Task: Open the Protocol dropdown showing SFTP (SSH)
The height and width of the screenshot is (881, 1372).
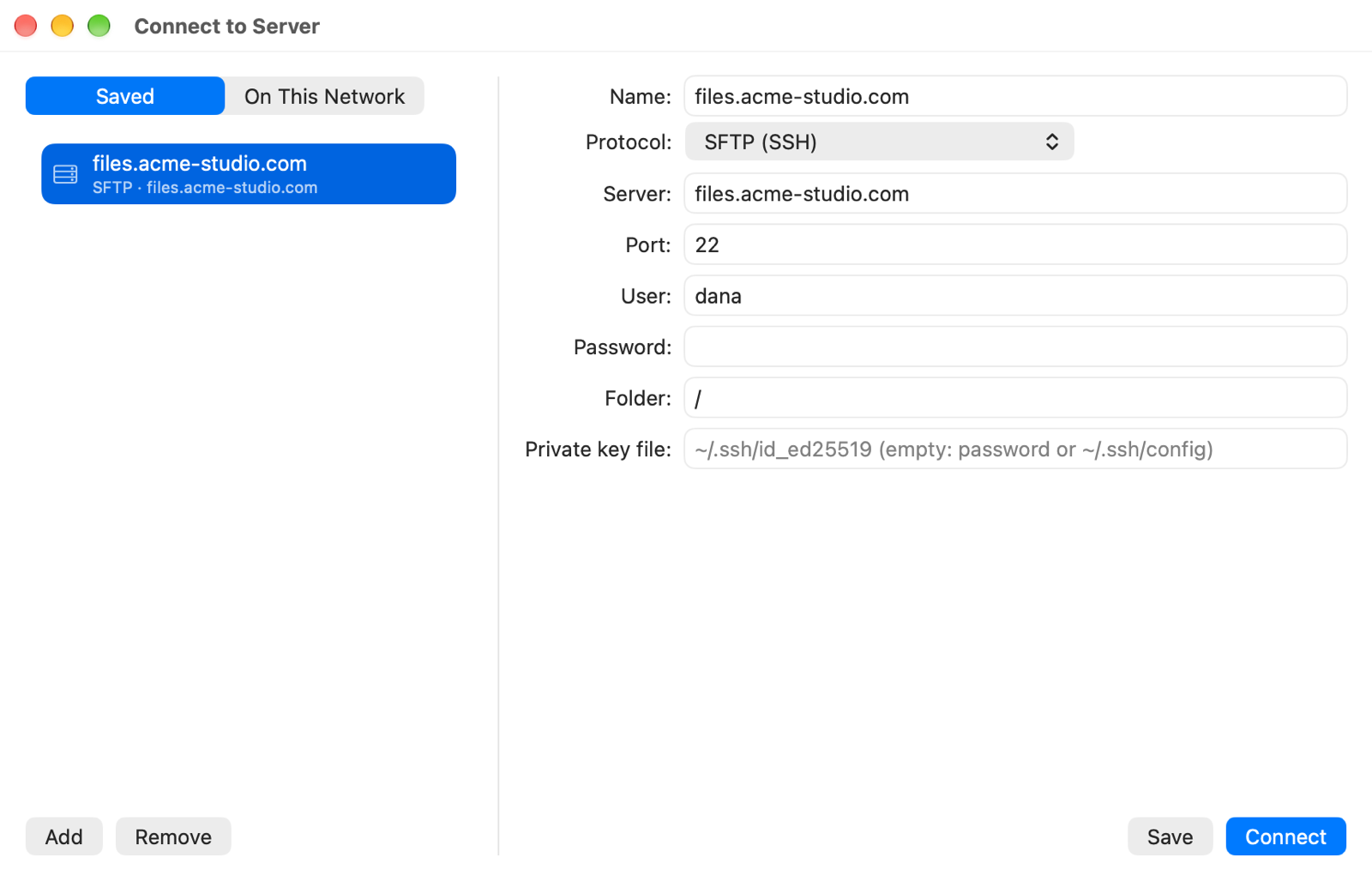Action: [879, 142]
